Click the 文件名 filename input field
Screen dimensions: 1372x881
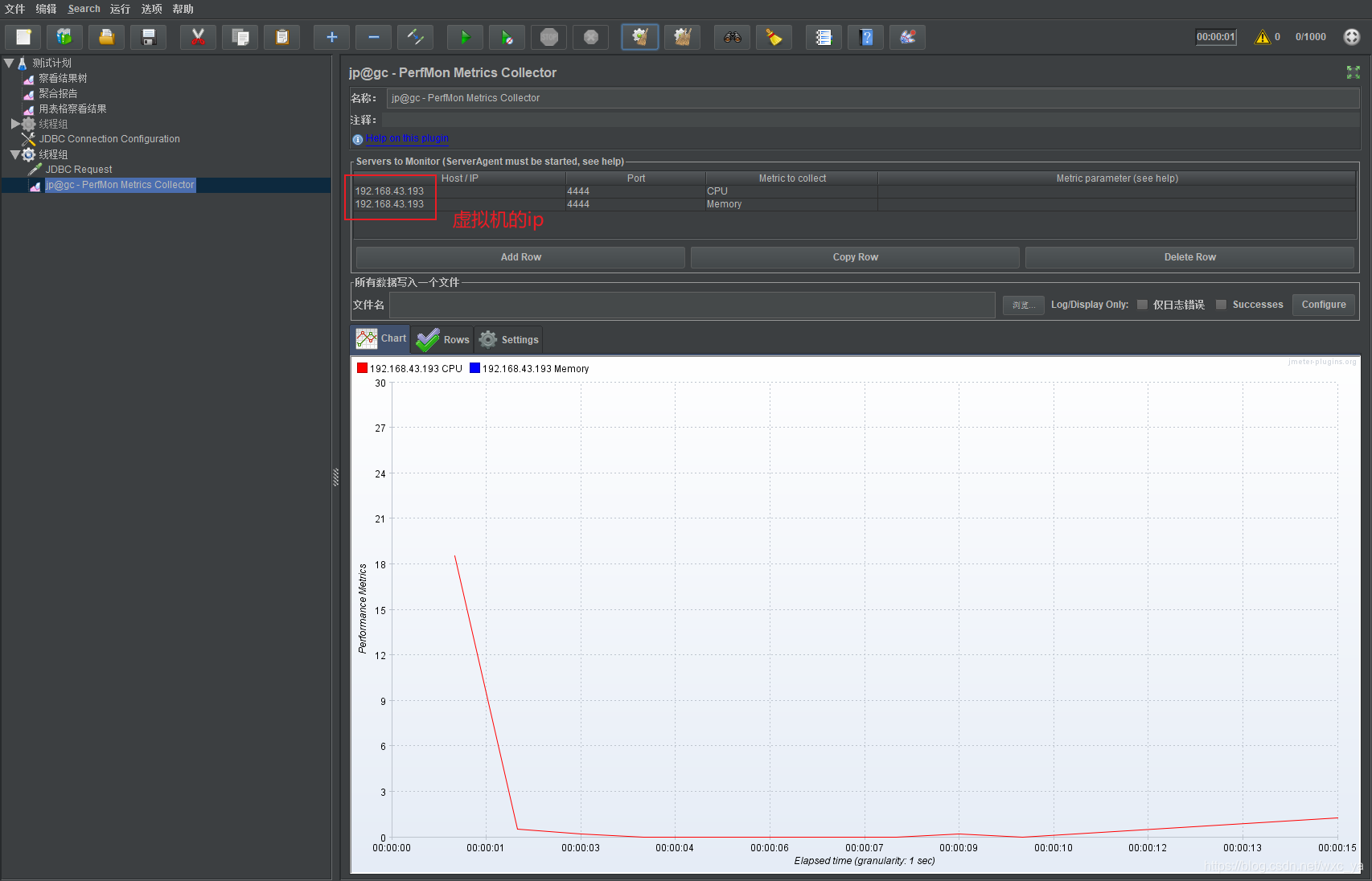(692, 305)
